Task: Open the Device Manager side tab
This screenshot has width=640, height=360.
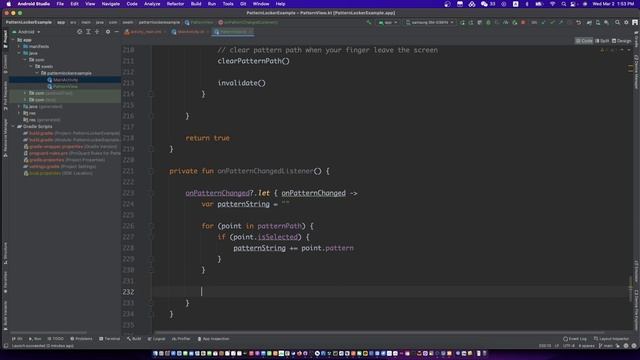Action: (x=636, y=72)
